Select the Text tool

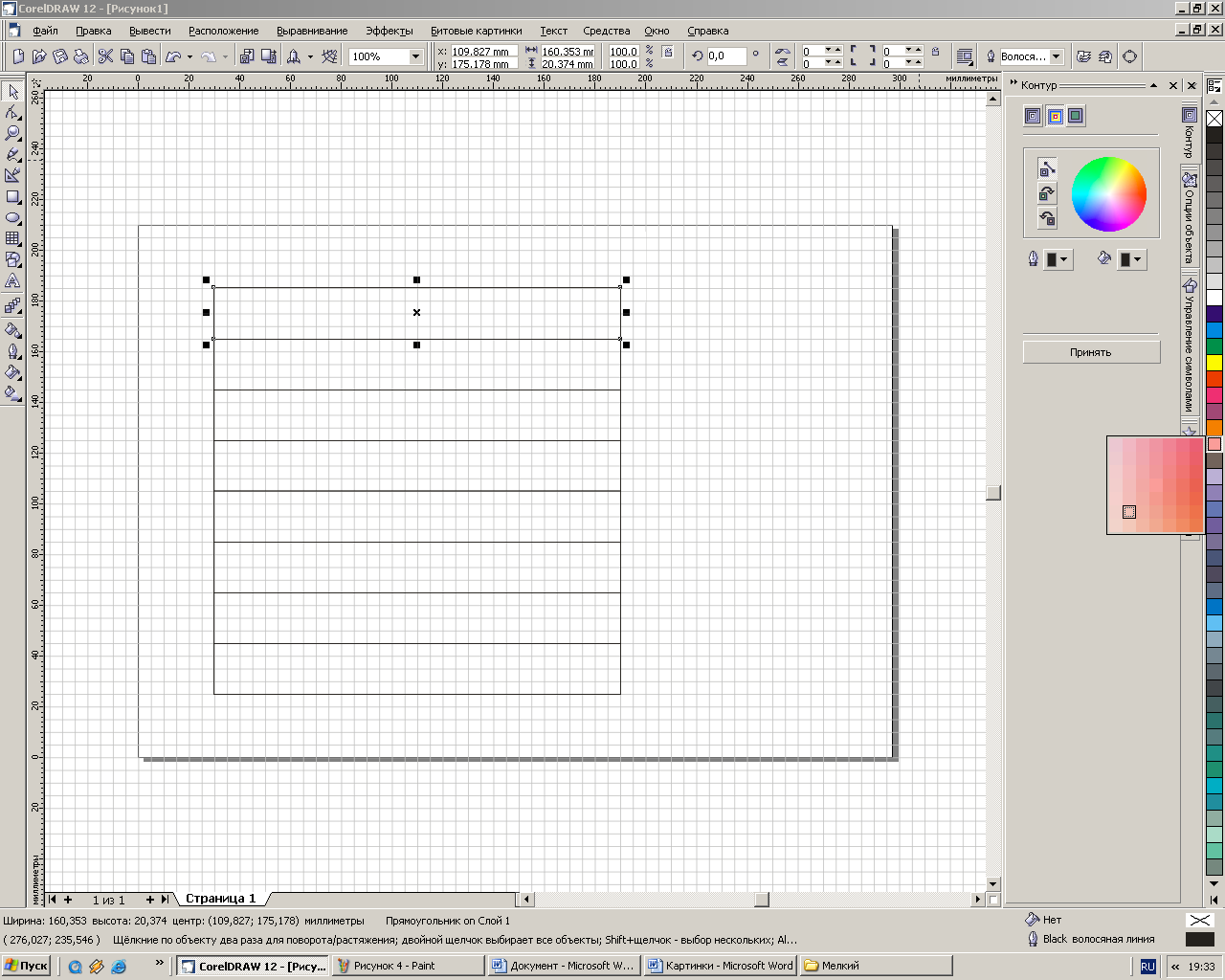12,281
